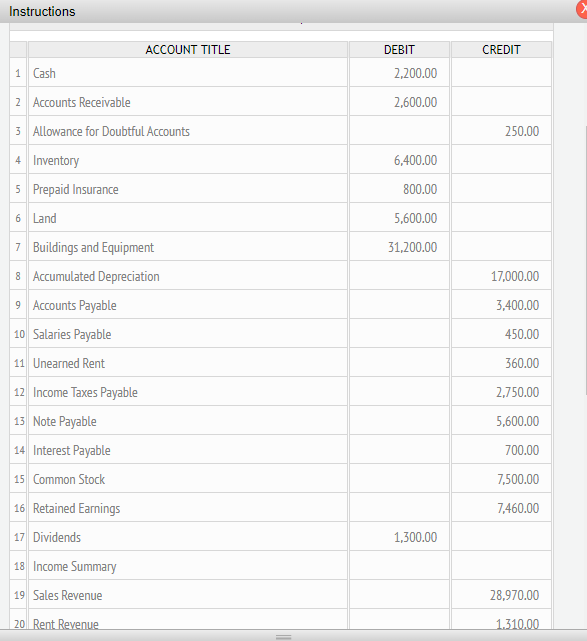Click the Accounts Payable credit 3,400.00
This screenshot has height=641, width=587.
click(x=518, y=305)
